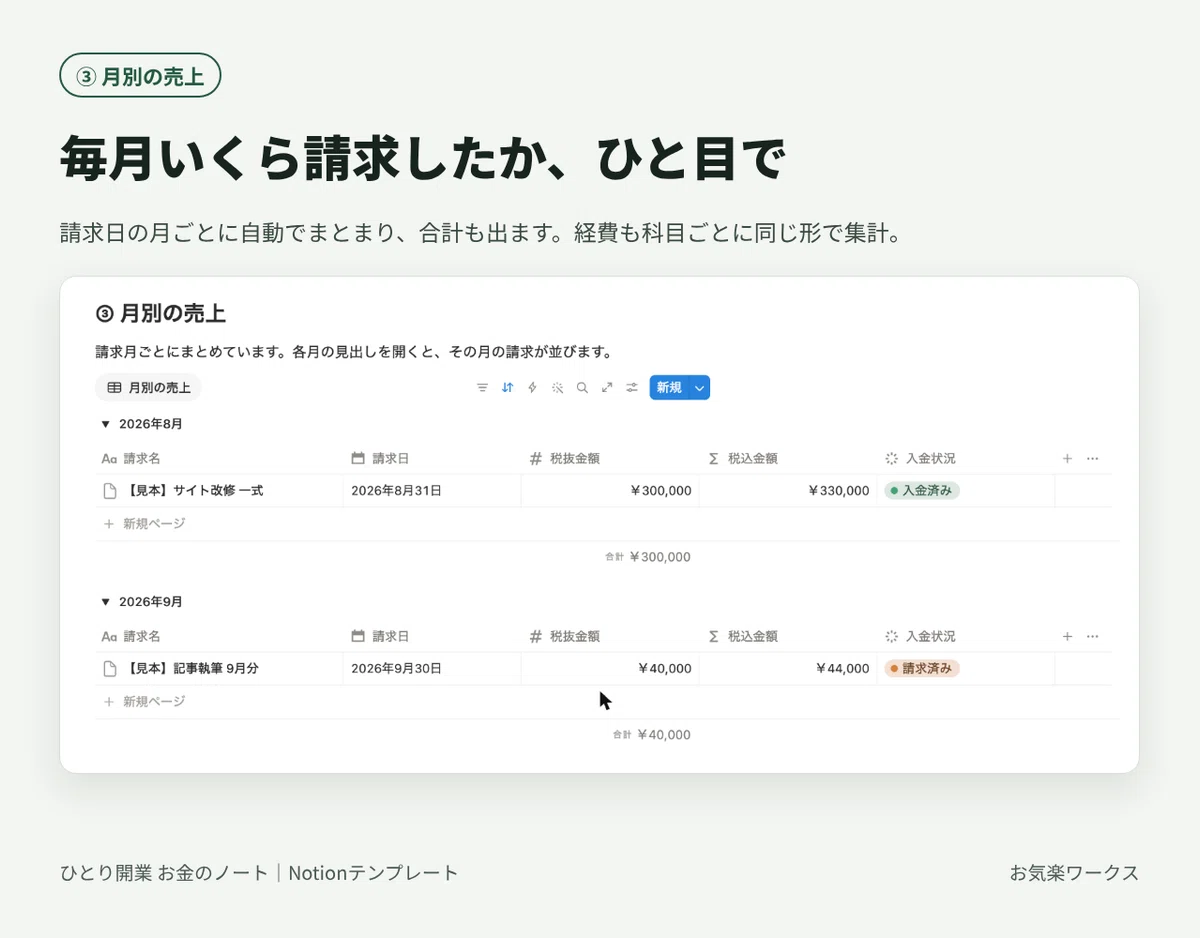Screen dimensions: 1200x938
Task: Click the expand to full page arrows icon
Action: click(x=607, y=387)
